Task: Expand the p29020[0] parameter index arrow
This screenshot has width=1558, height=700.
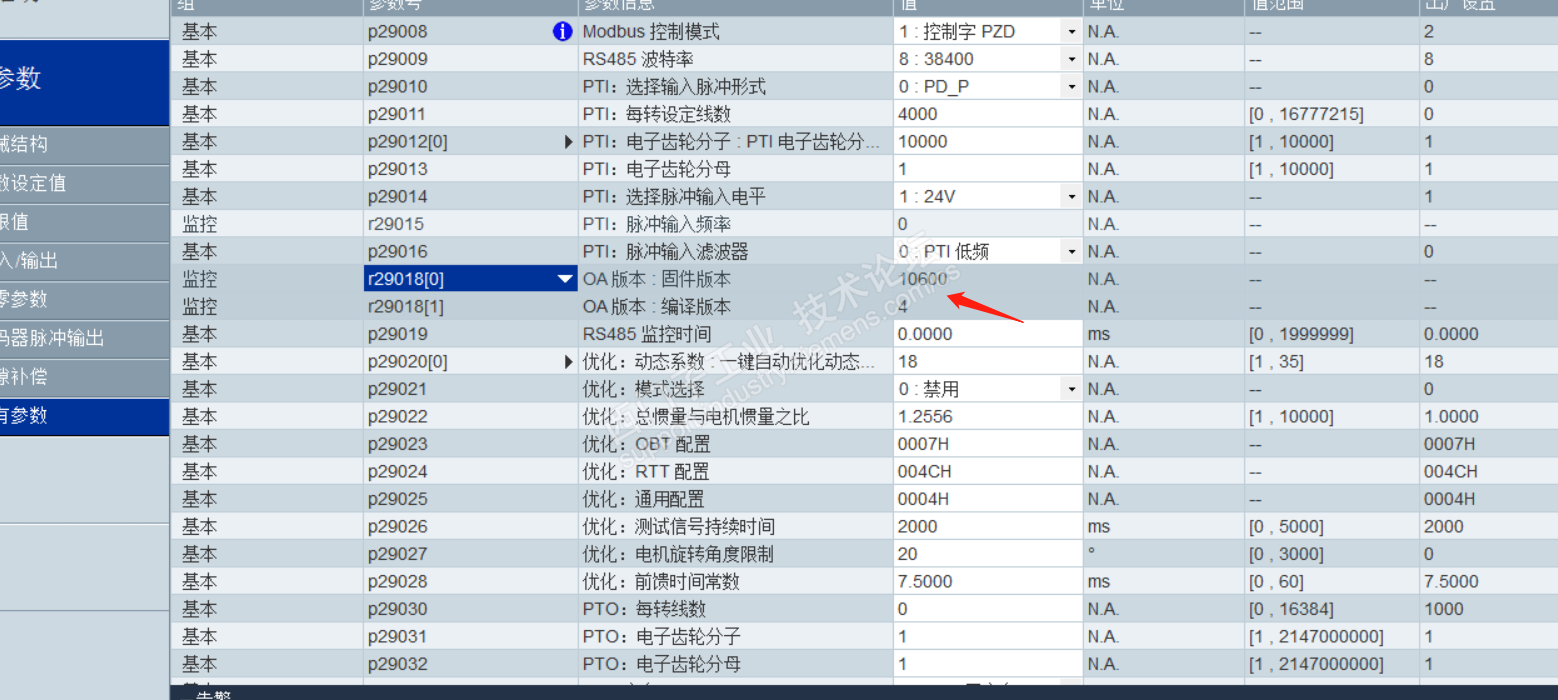Action: [569, 362]
